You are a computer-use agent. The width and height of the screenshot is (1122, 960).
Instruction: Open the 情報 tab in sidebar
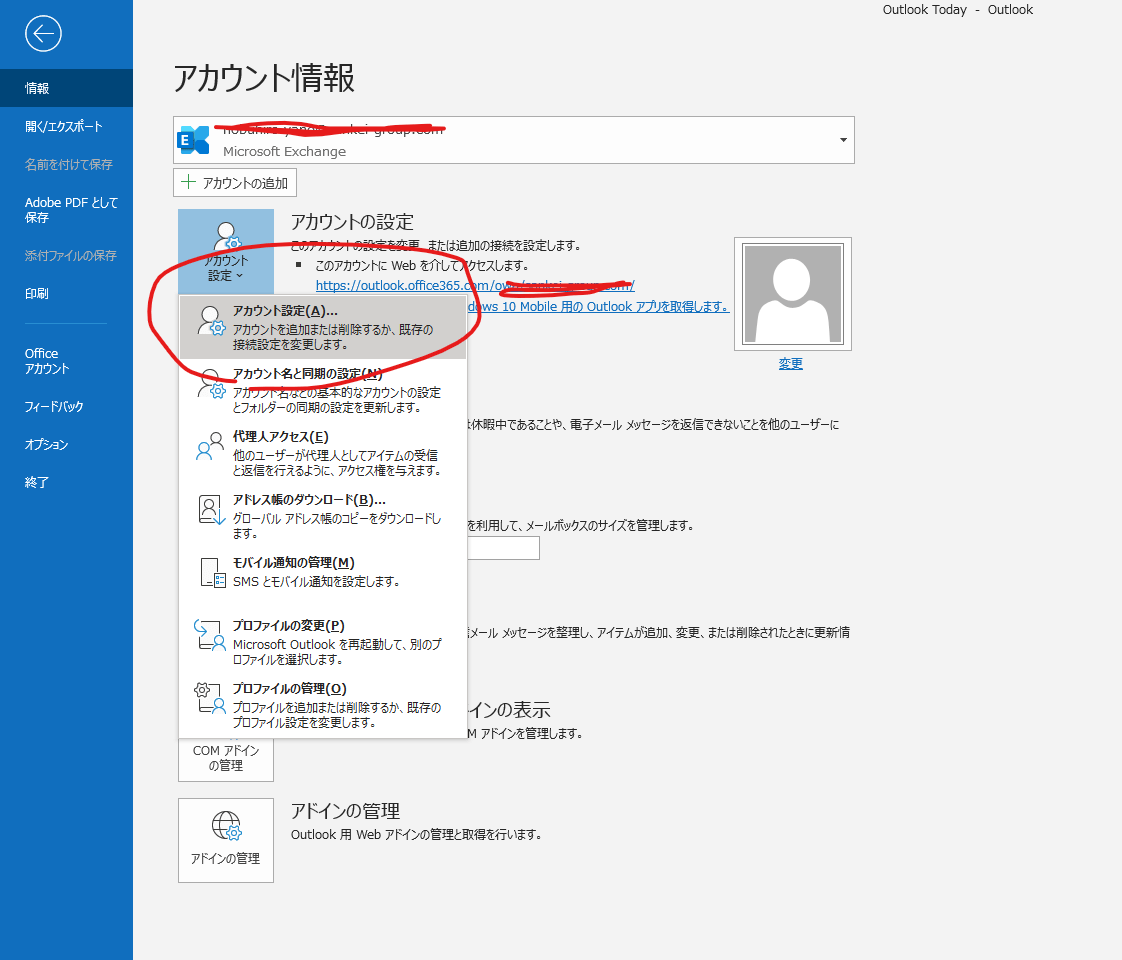pos(67,88)
